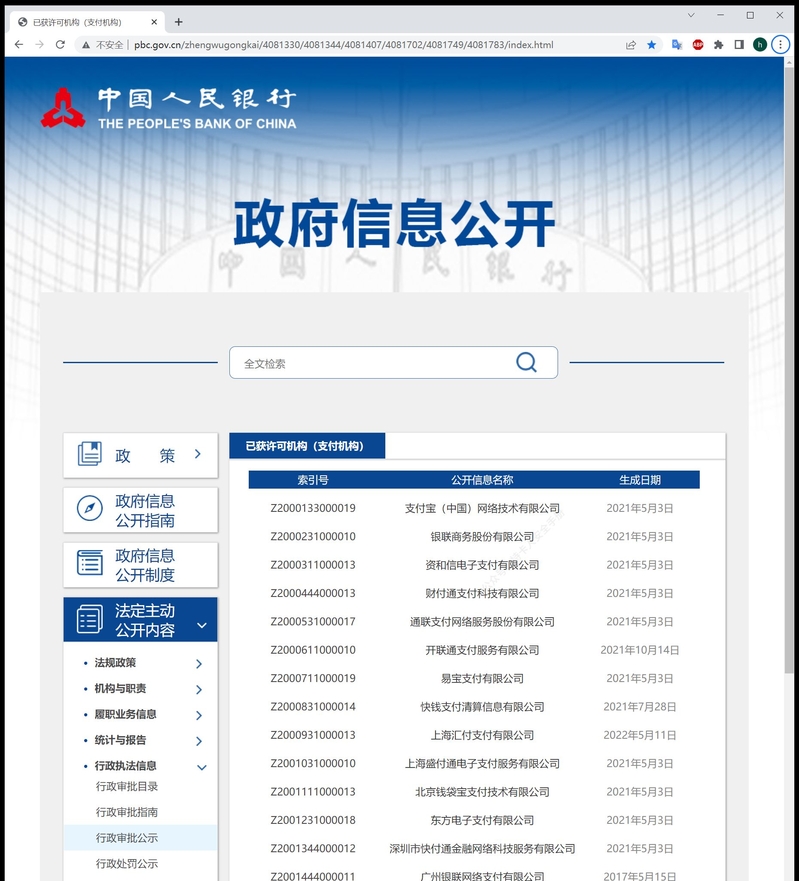Open 东方电子支付有限公司 link
Image resolution: width=799 pixels, height=881 pixels.
482,820
